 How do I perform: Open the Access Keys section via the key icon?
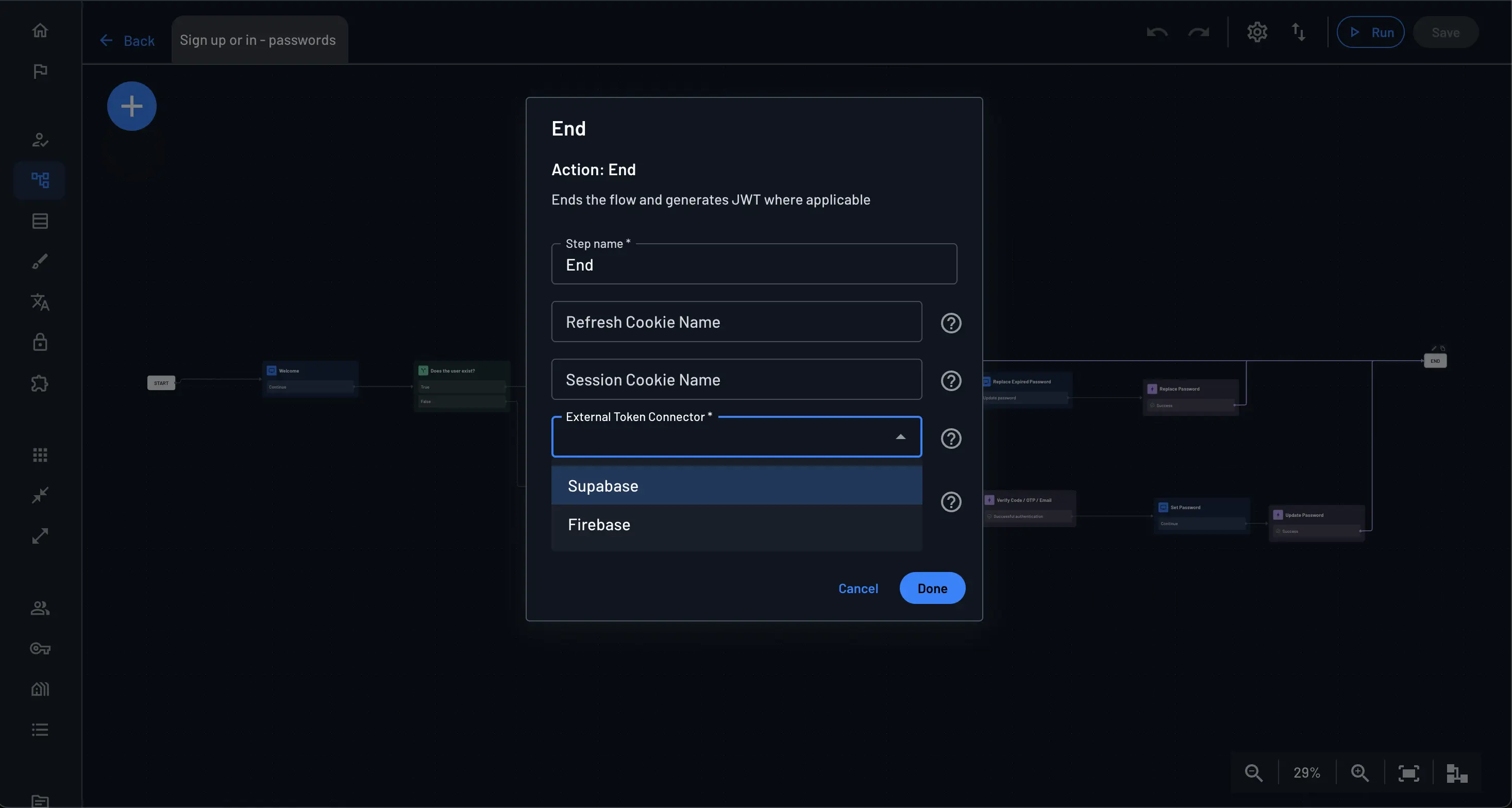point(39,648)
